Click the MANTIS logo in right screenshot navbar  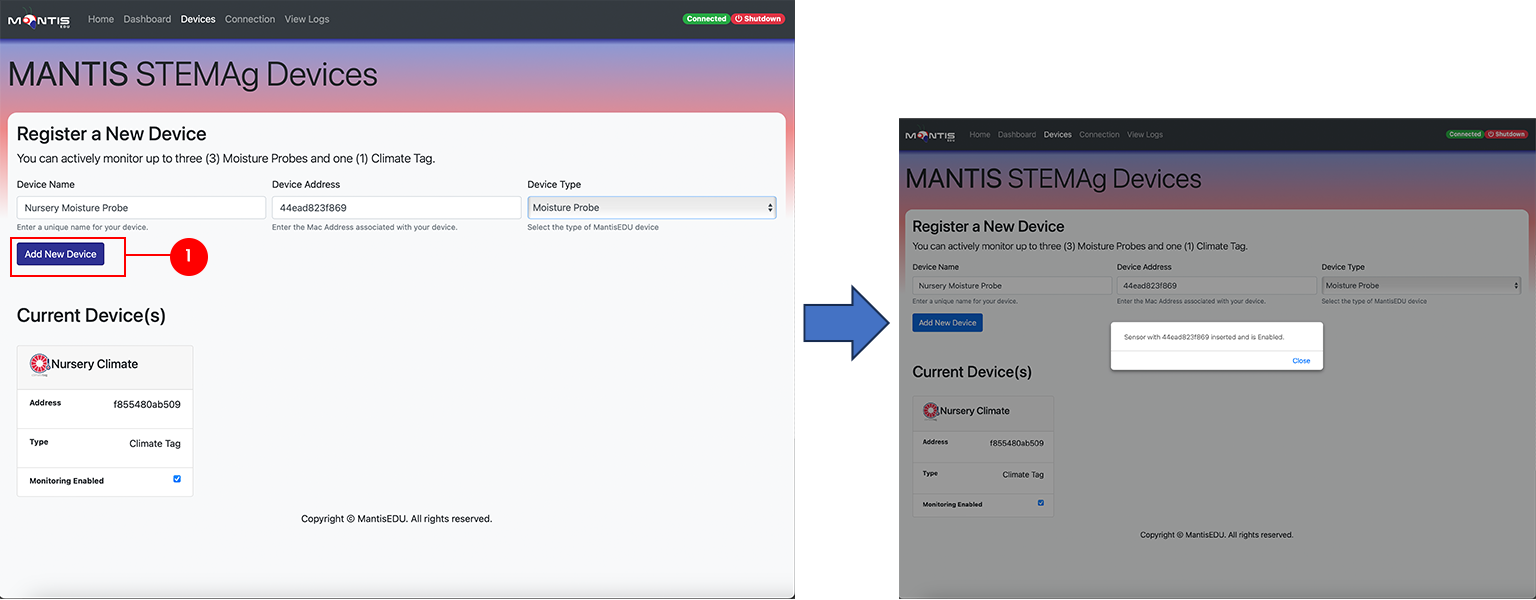930,135
